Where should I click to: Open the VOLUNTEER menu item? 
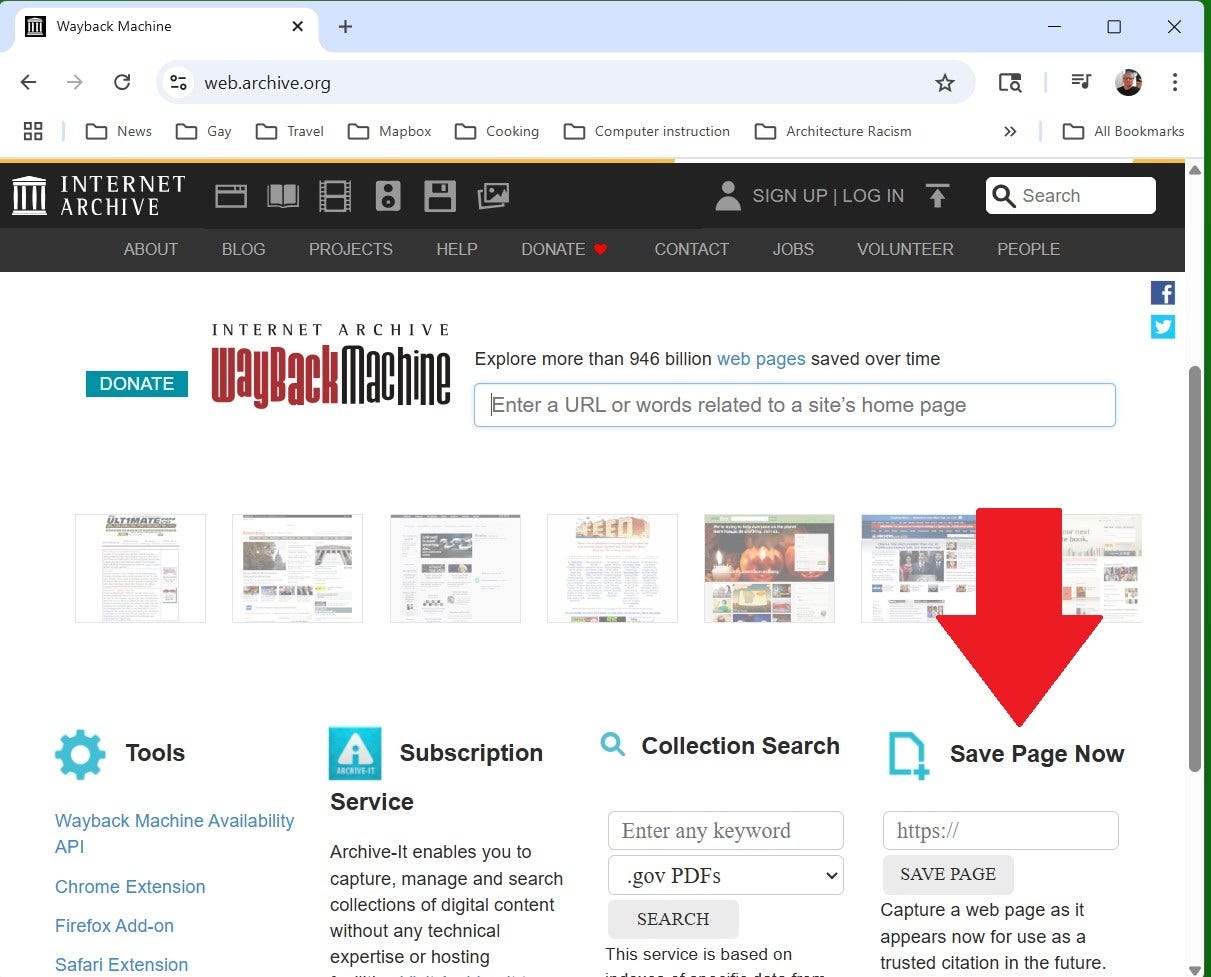[905, 250]
